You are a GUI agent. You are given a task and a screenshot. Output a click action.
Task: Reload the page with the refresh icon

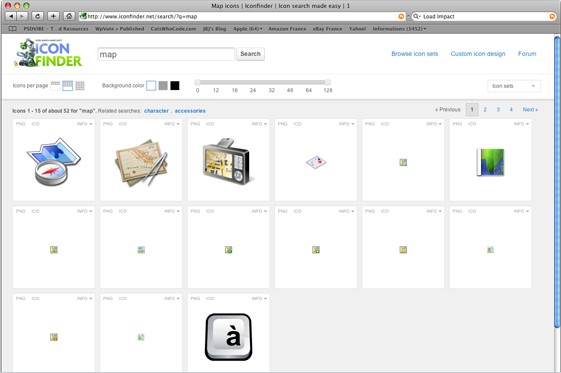coord(37,16)
